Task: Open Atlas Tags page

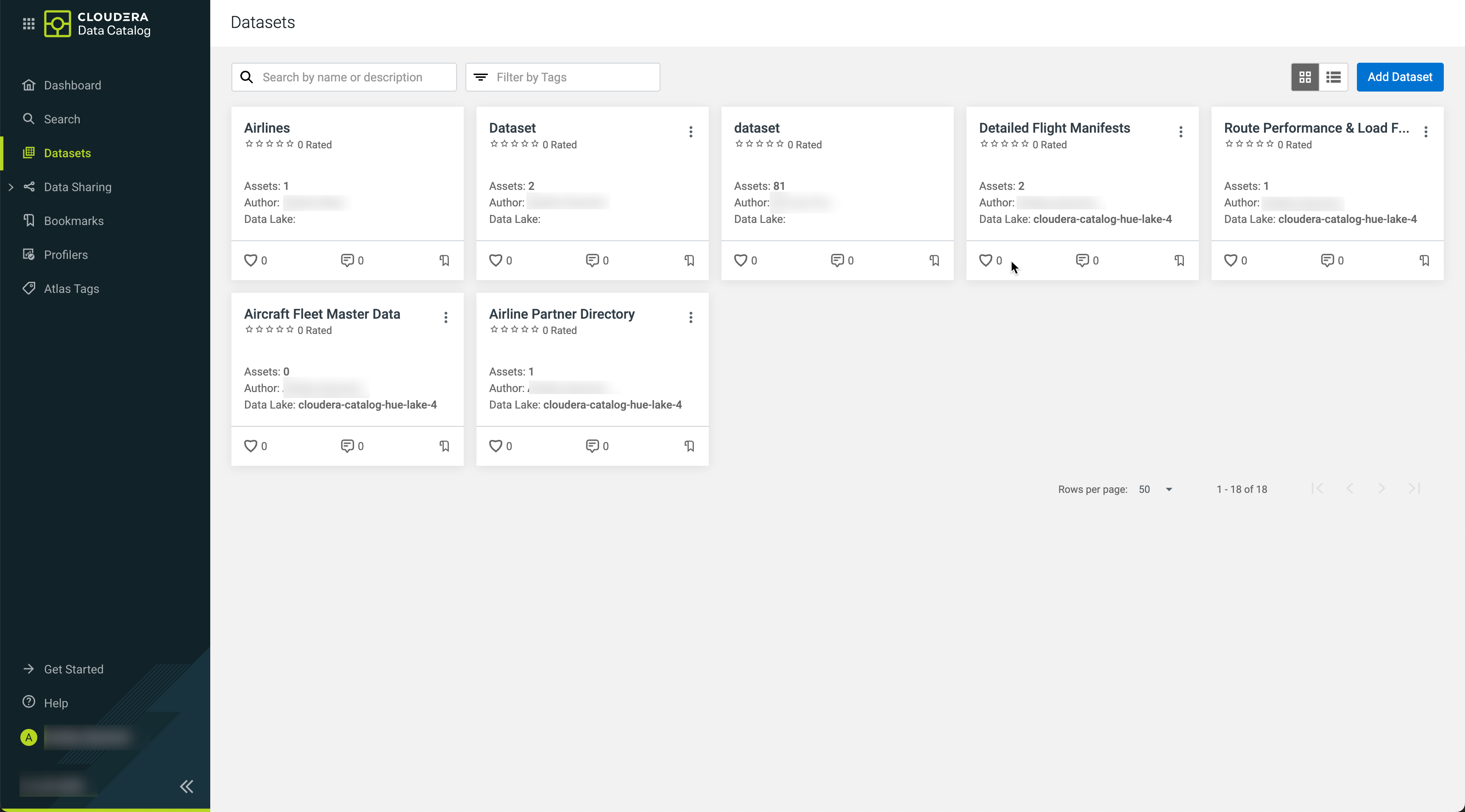Action: tap(72, 289)
